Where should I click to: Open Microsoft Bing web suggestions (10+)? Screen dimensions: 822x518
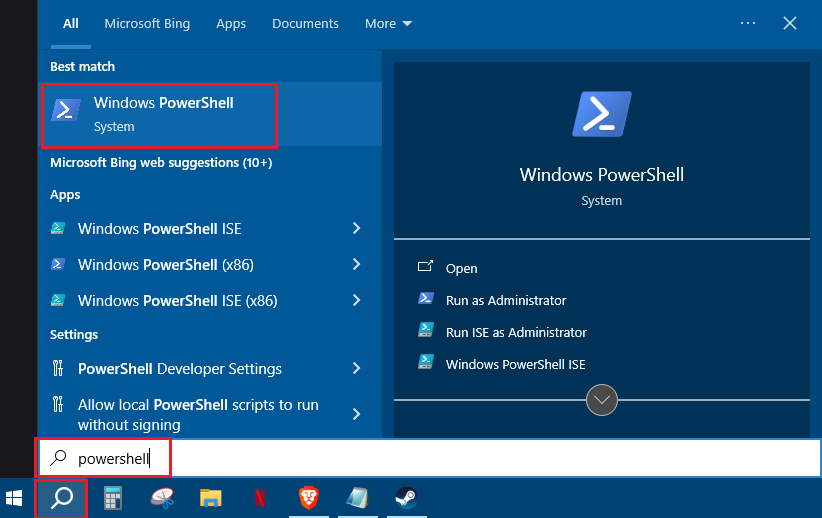tap(161, 163)
